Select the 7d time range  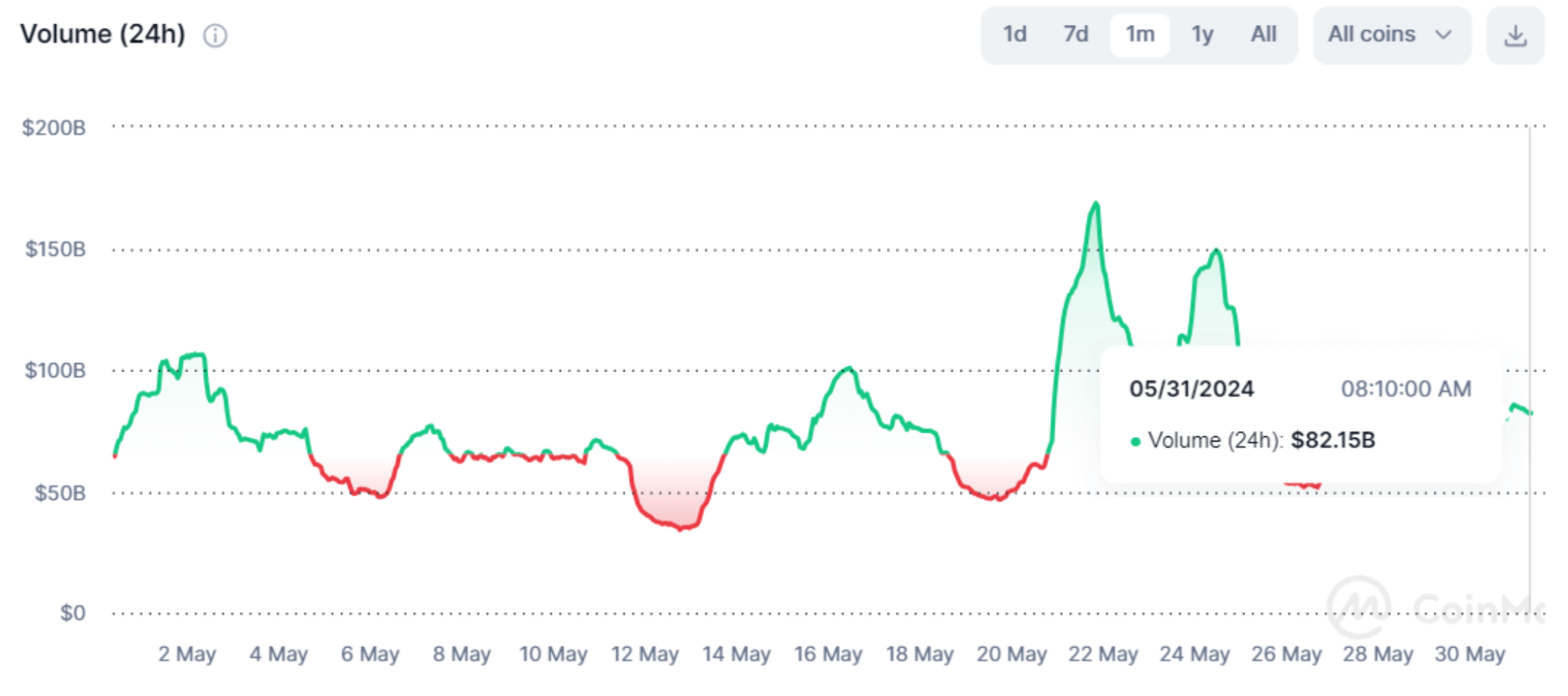click(x=1075, y=35)
